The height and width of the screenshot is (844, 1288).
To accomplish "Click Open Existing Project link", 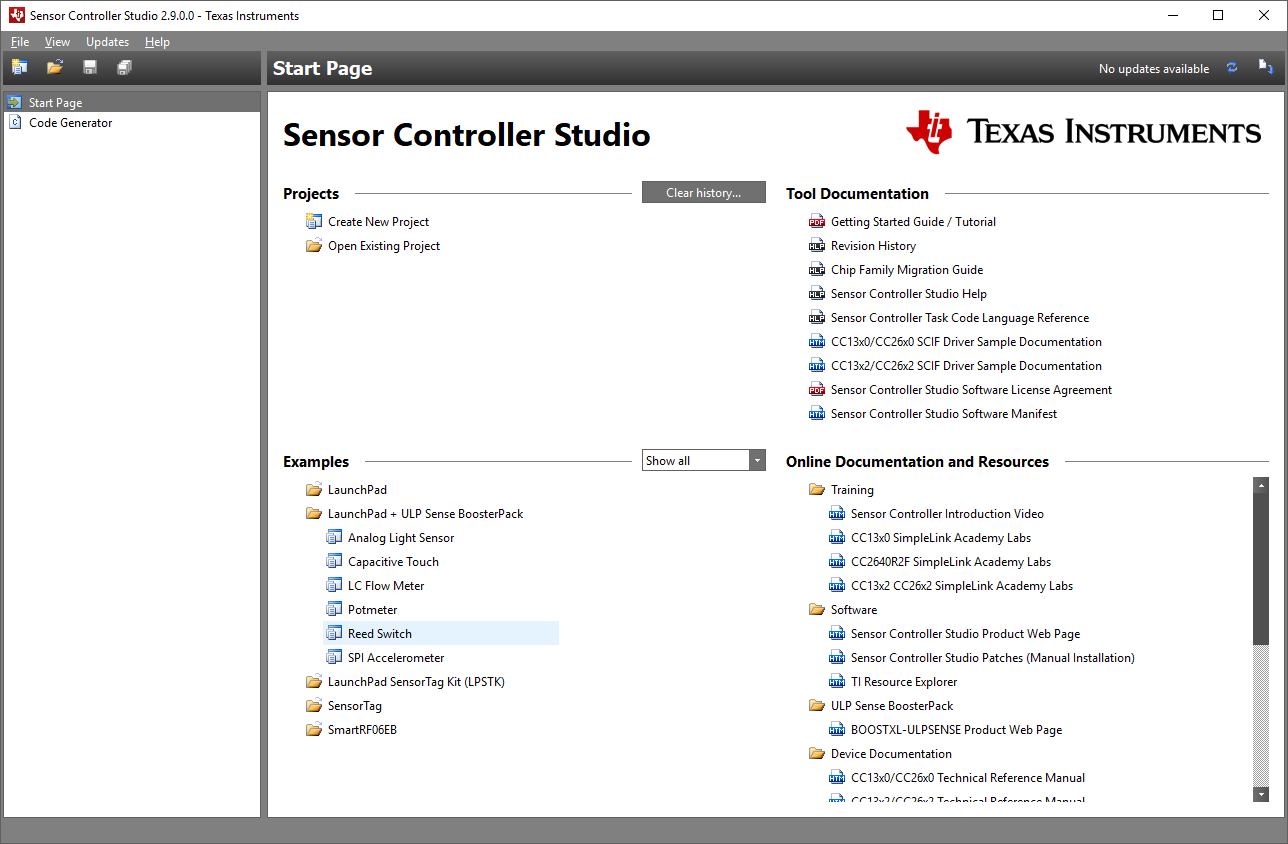I will click(384, 246).
